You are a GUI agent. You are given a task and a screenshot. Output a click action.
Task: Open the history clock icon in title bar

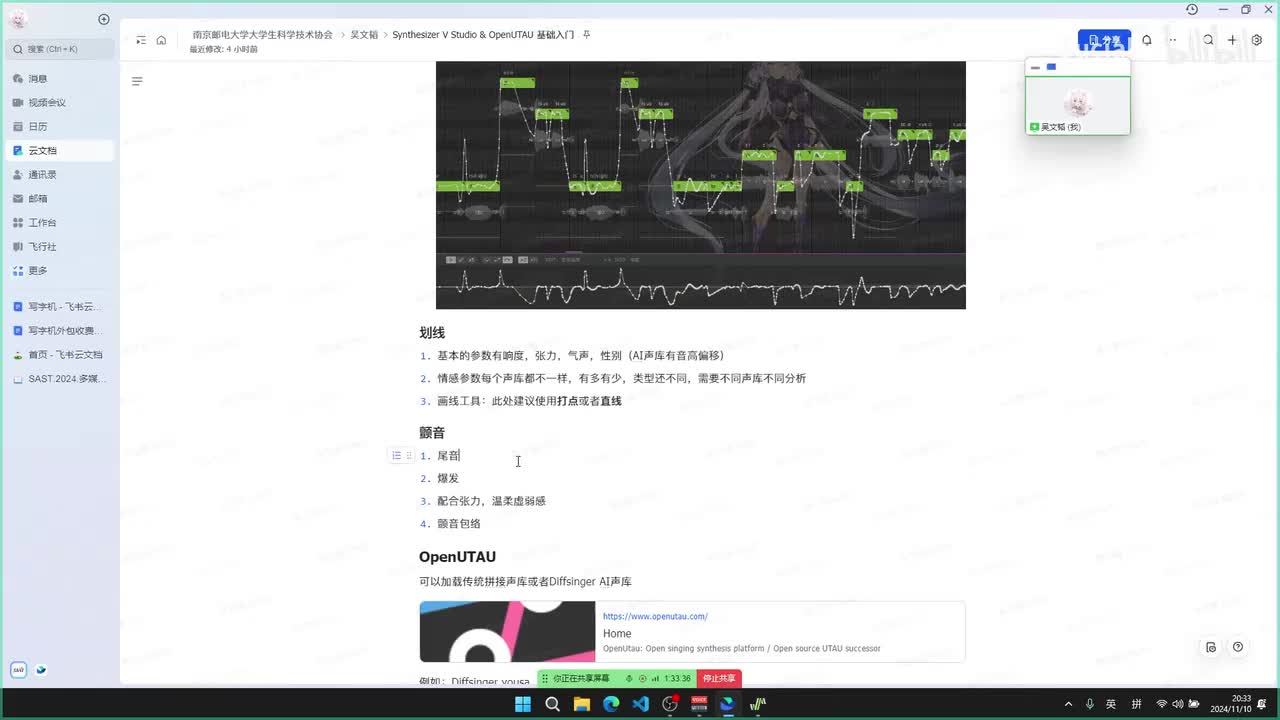coord(1192,9)
